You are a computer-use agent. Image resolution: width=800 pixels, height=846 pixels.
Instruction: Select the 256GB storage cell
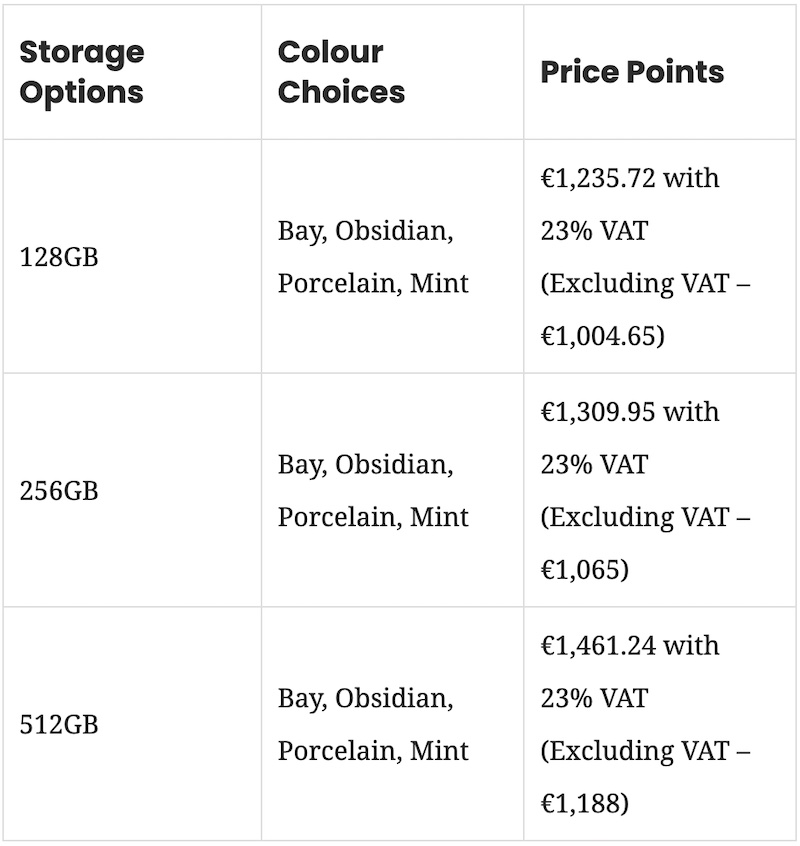pos(59,491)
